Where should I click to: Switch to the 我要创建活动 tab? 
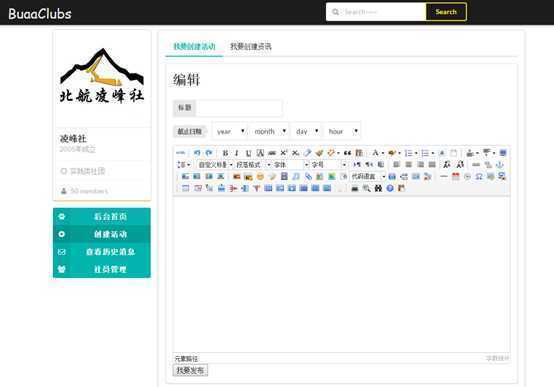coord(194,46)
